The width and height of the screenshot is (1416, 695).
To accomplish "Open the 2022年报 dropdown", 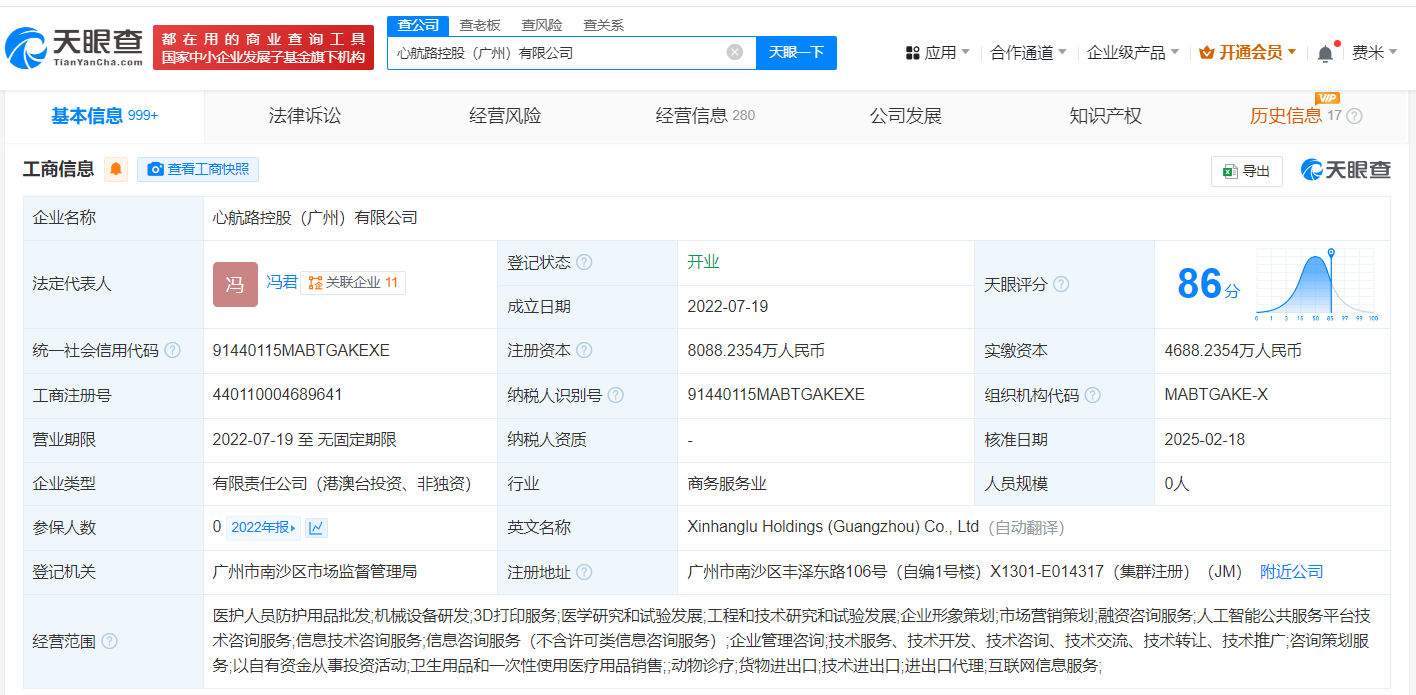I will pyautogui.click(x=264, y=528).
